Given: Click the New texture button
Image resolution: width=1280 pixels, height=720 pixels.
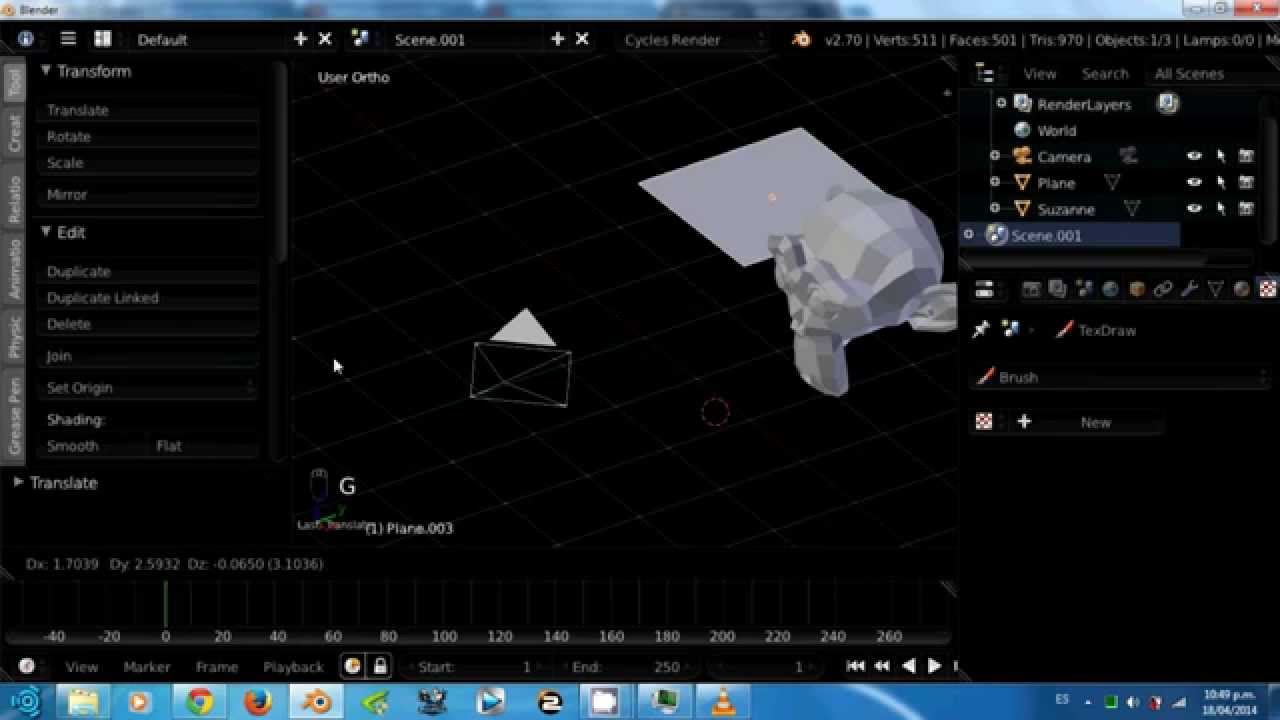Looking at the screenshot, I should click(x=1096, y=421).
